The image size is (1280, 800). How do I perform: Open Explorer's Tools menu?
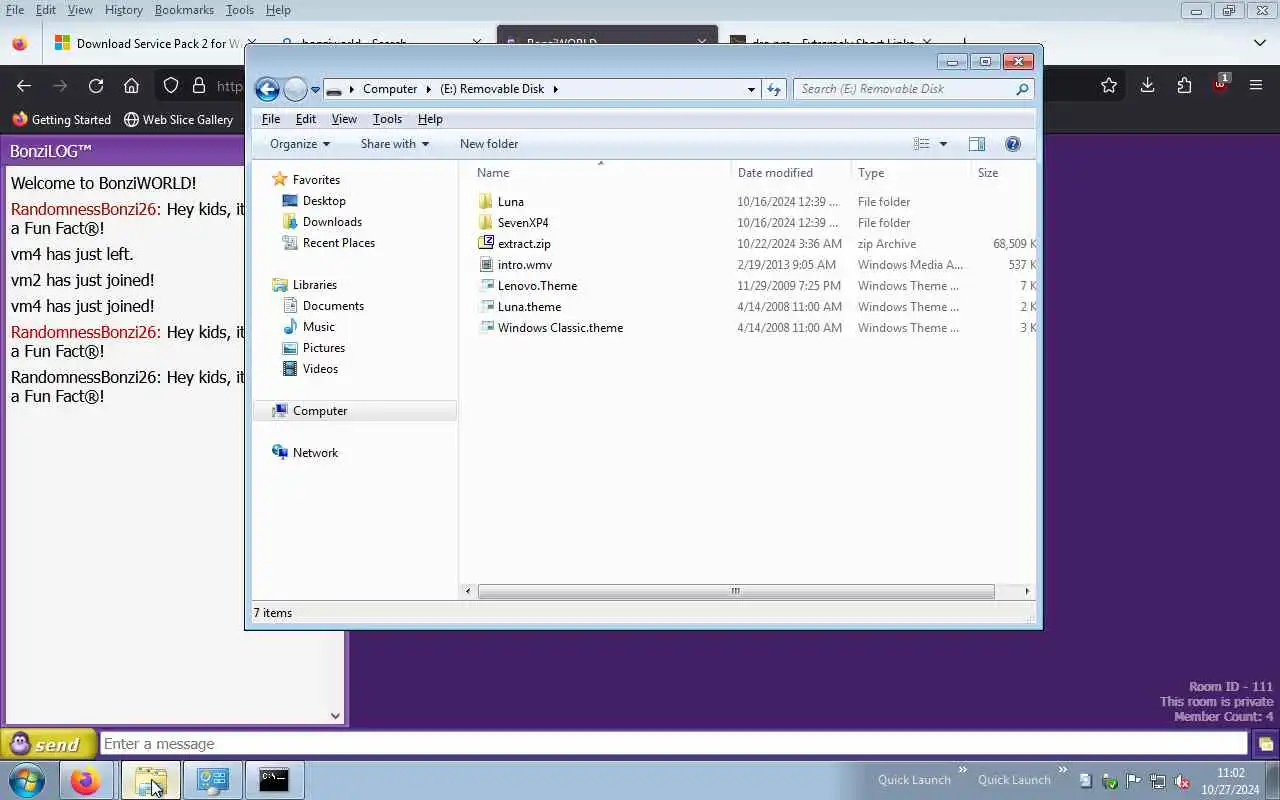387,119
